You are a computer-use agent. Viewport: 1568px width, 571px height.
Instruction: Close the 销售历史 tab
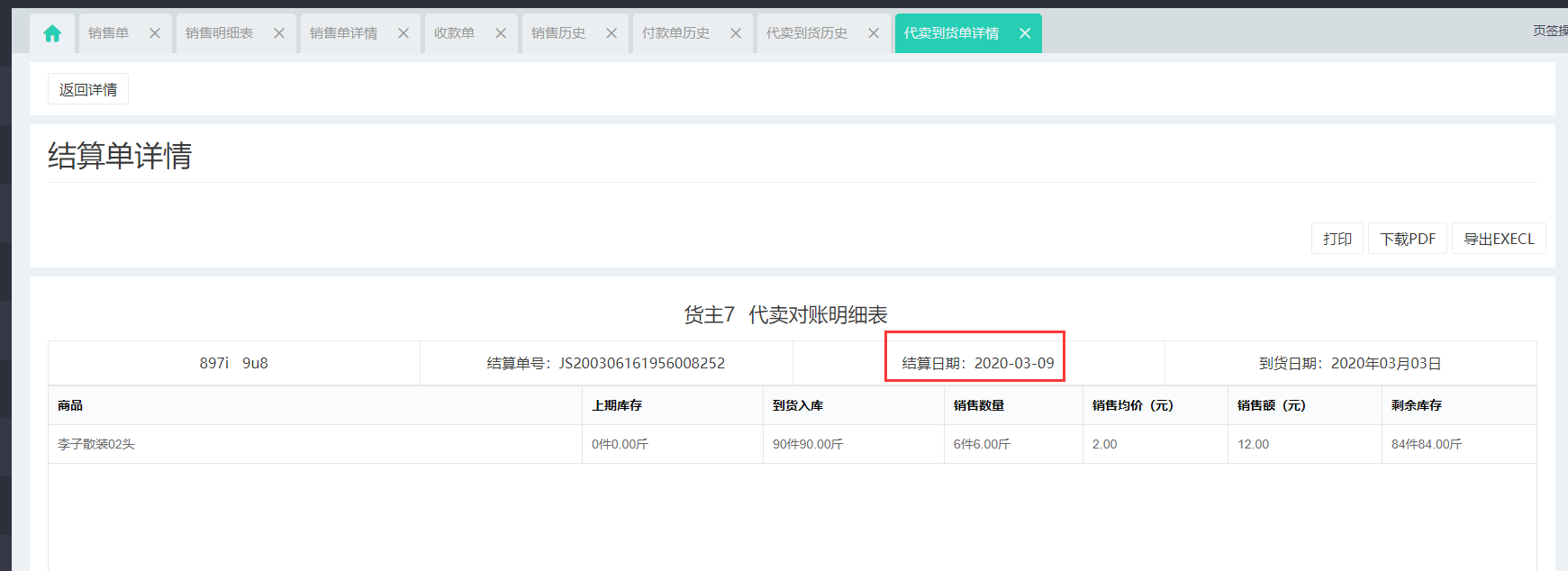click(612, 33)
